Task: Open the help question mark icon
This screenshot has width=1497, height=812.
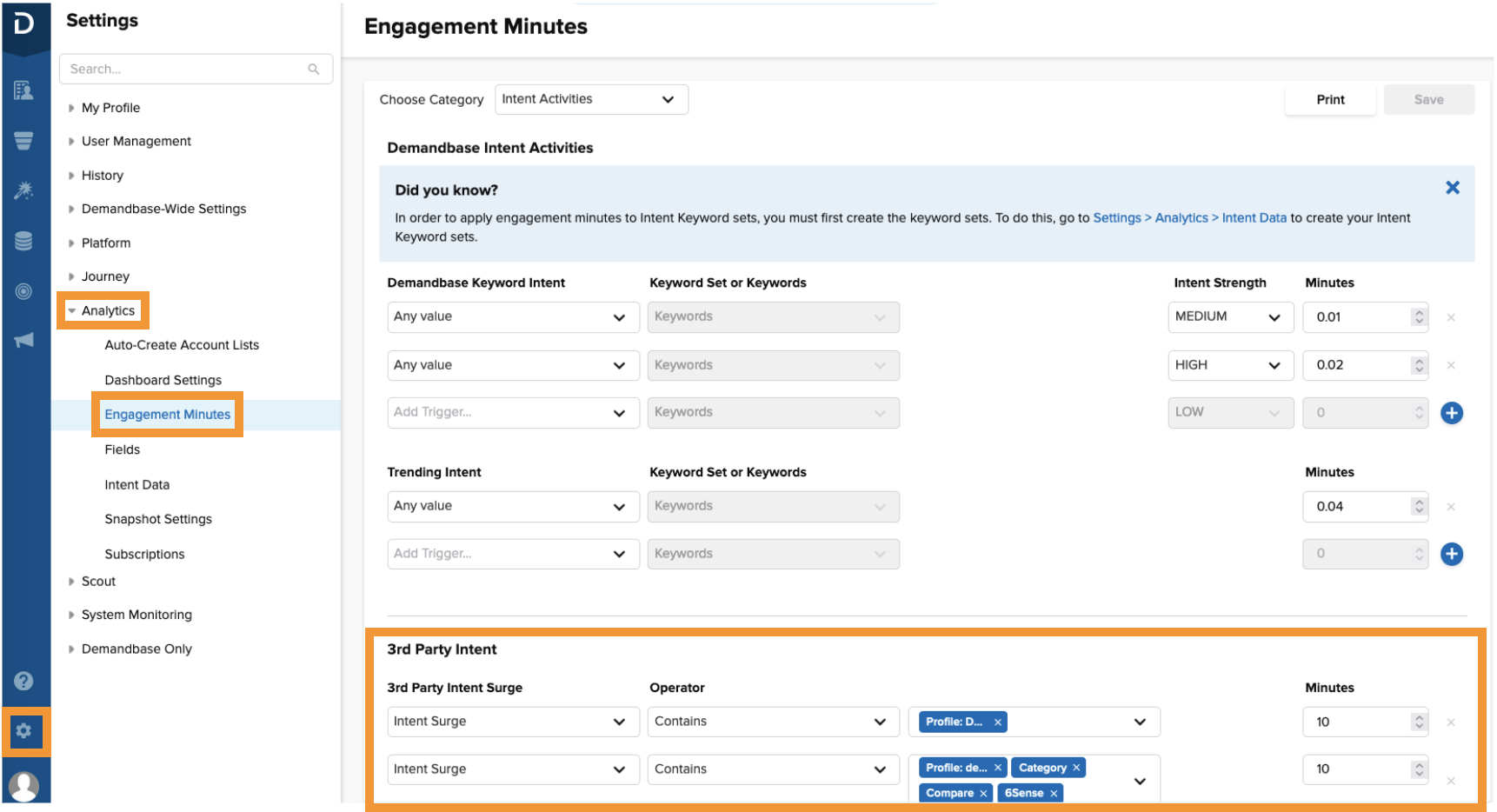Action: click(24, 681)
